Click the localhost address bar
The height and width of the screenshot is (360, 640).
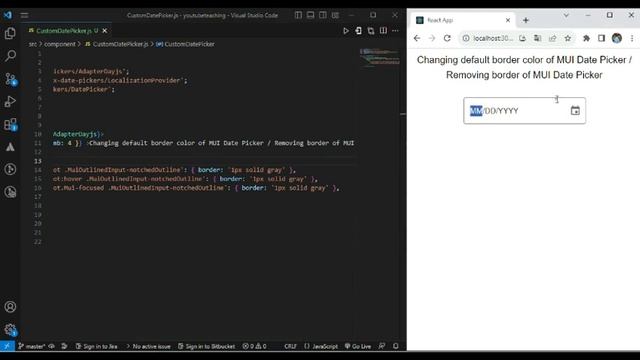tap(493, 38)
